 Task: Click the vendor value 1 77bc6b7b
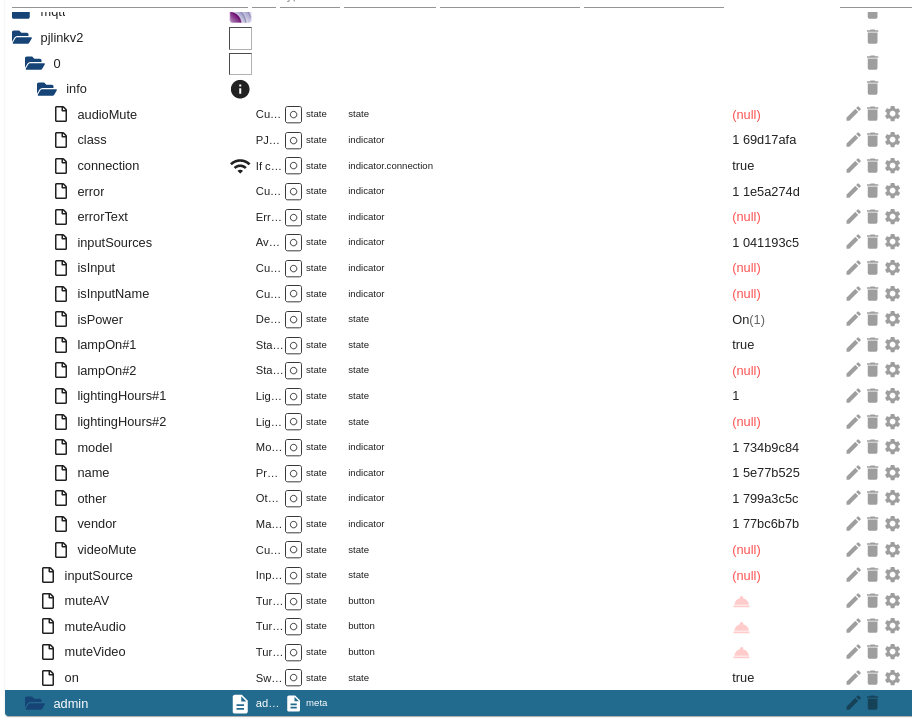[765, 524]
